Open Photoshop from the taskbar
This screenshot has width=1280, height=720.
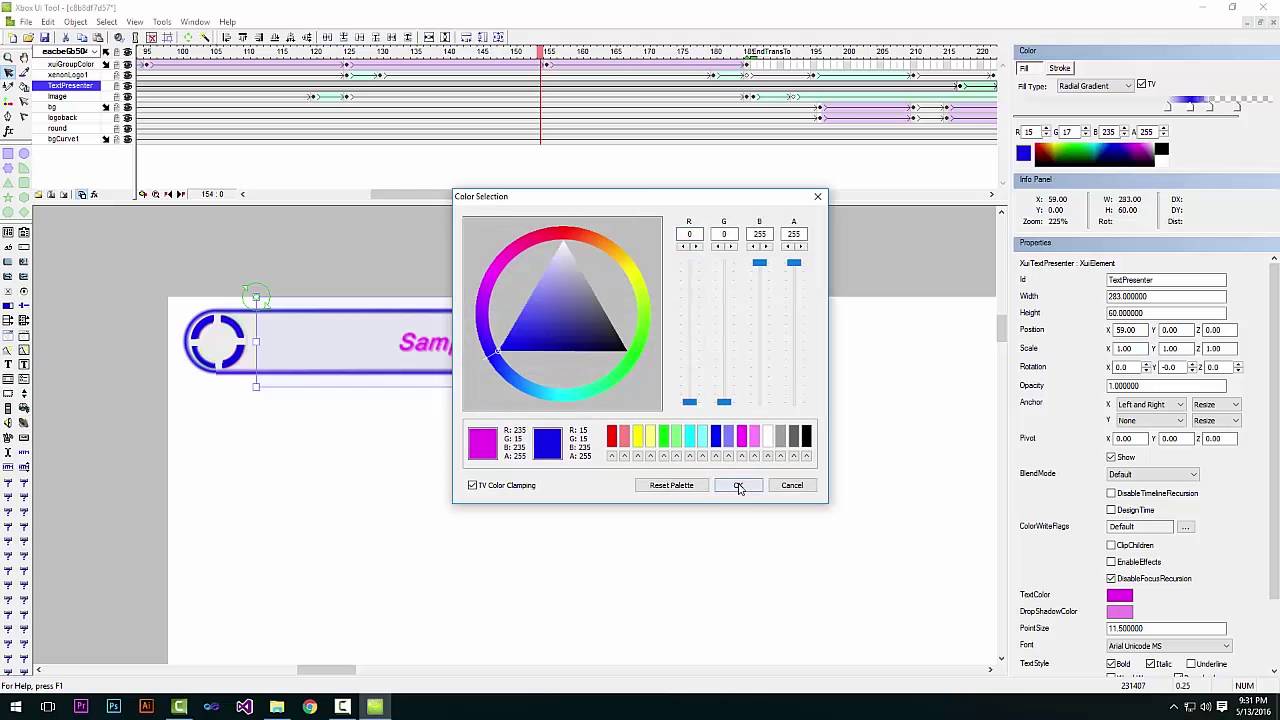click(x=113, y=707)
